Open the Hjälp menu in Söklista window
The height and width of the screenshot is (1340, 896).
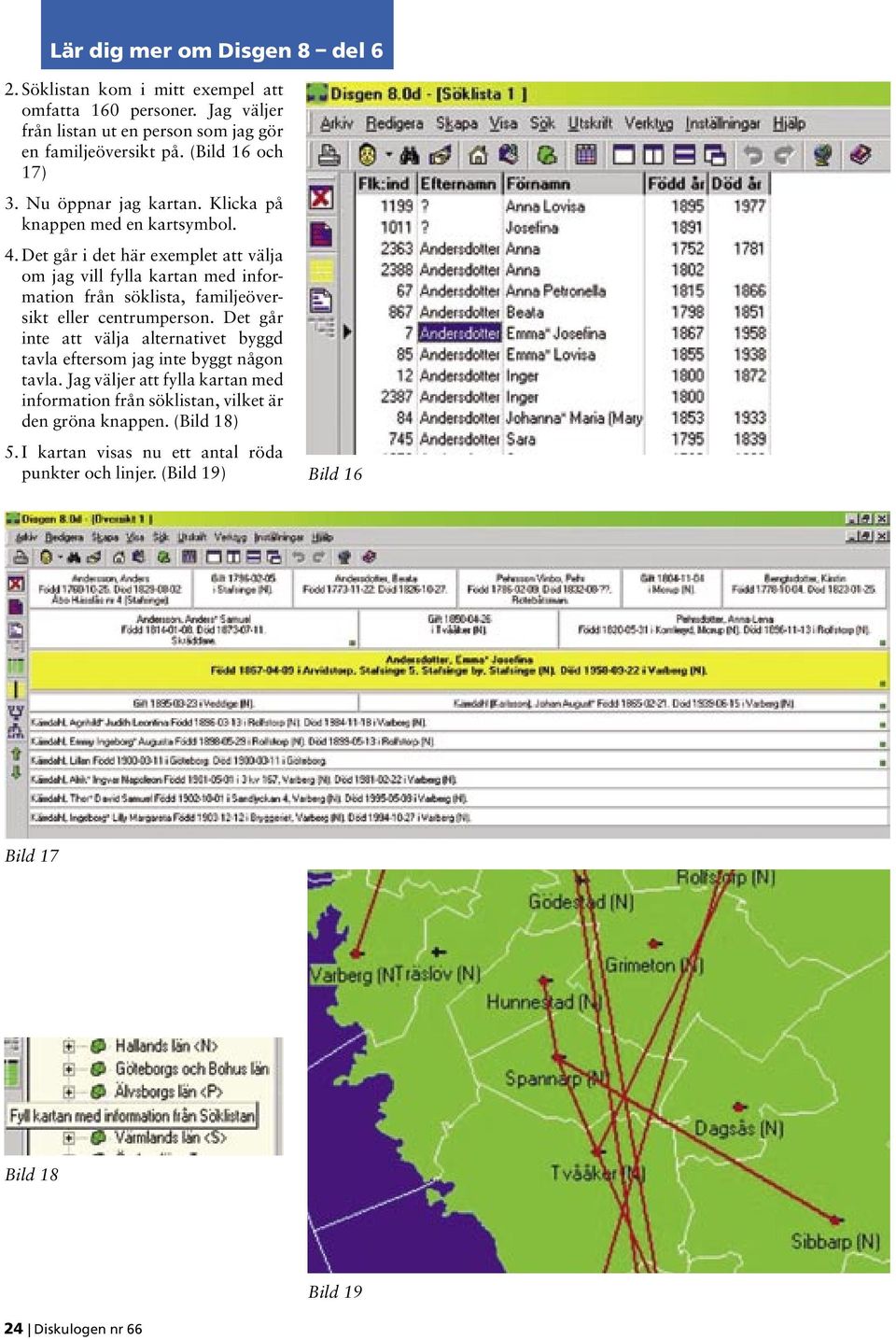click(789, 123)
